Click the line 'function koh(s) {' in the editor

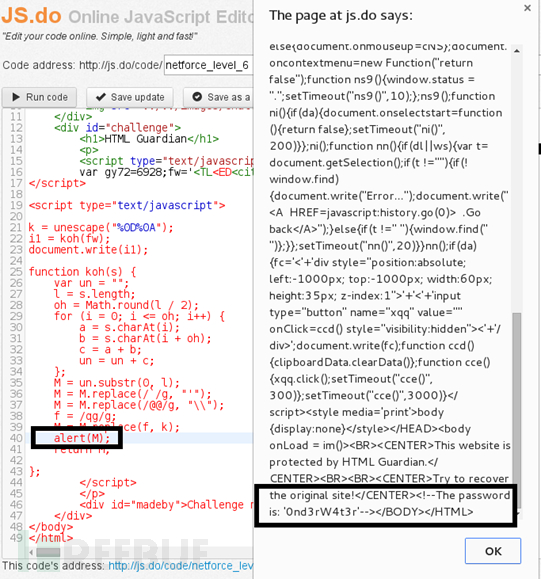(x=83, y=272)
